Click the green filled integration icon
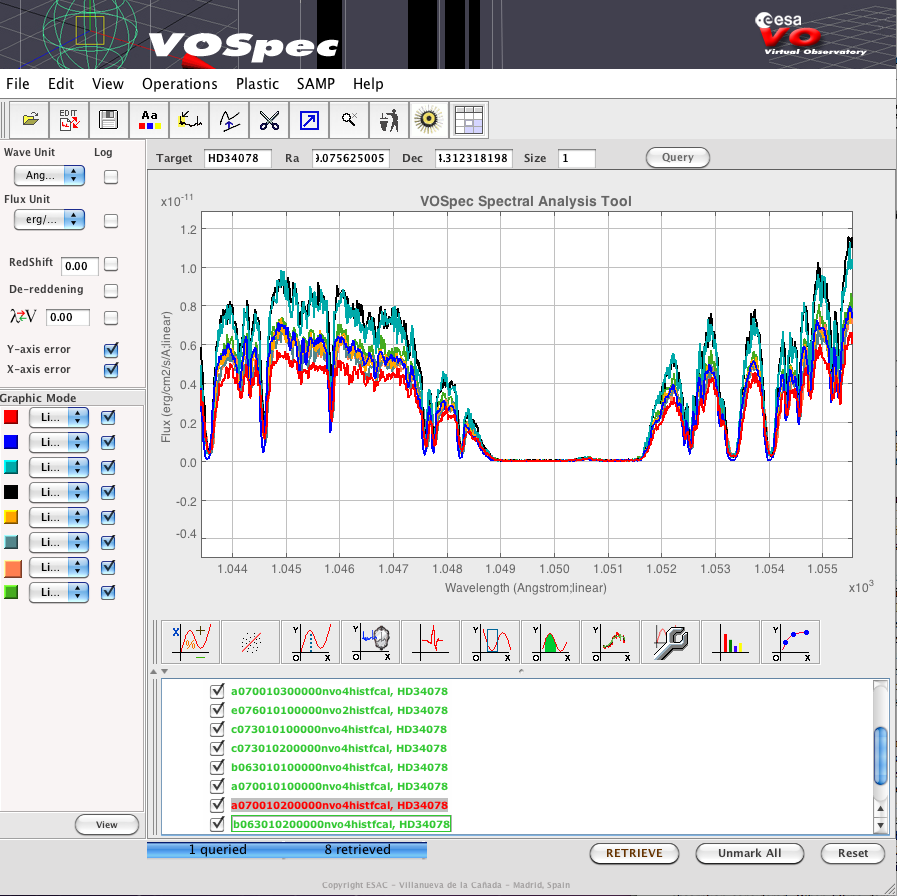Screen dimensions: 897x896 coord(550,642)
